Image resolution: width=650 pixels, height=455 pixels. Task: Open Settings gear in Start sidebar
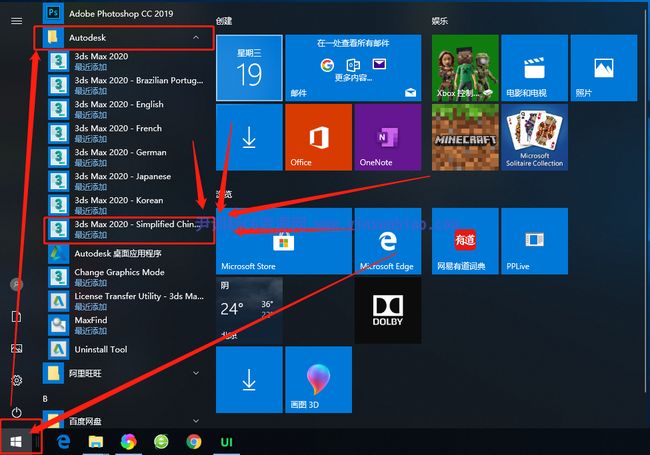click(17, 380)
